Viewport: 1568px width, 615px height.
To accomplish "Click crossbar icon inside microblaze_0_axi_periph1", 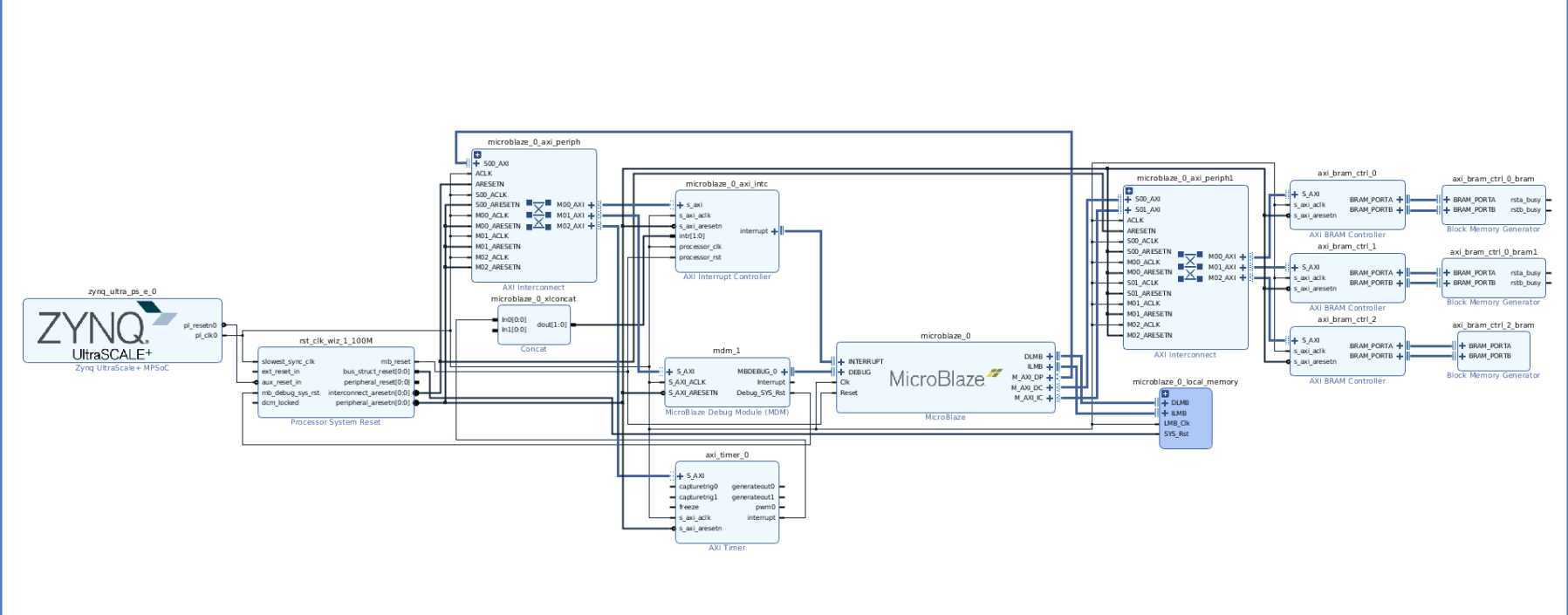I will click(1190, 267).
